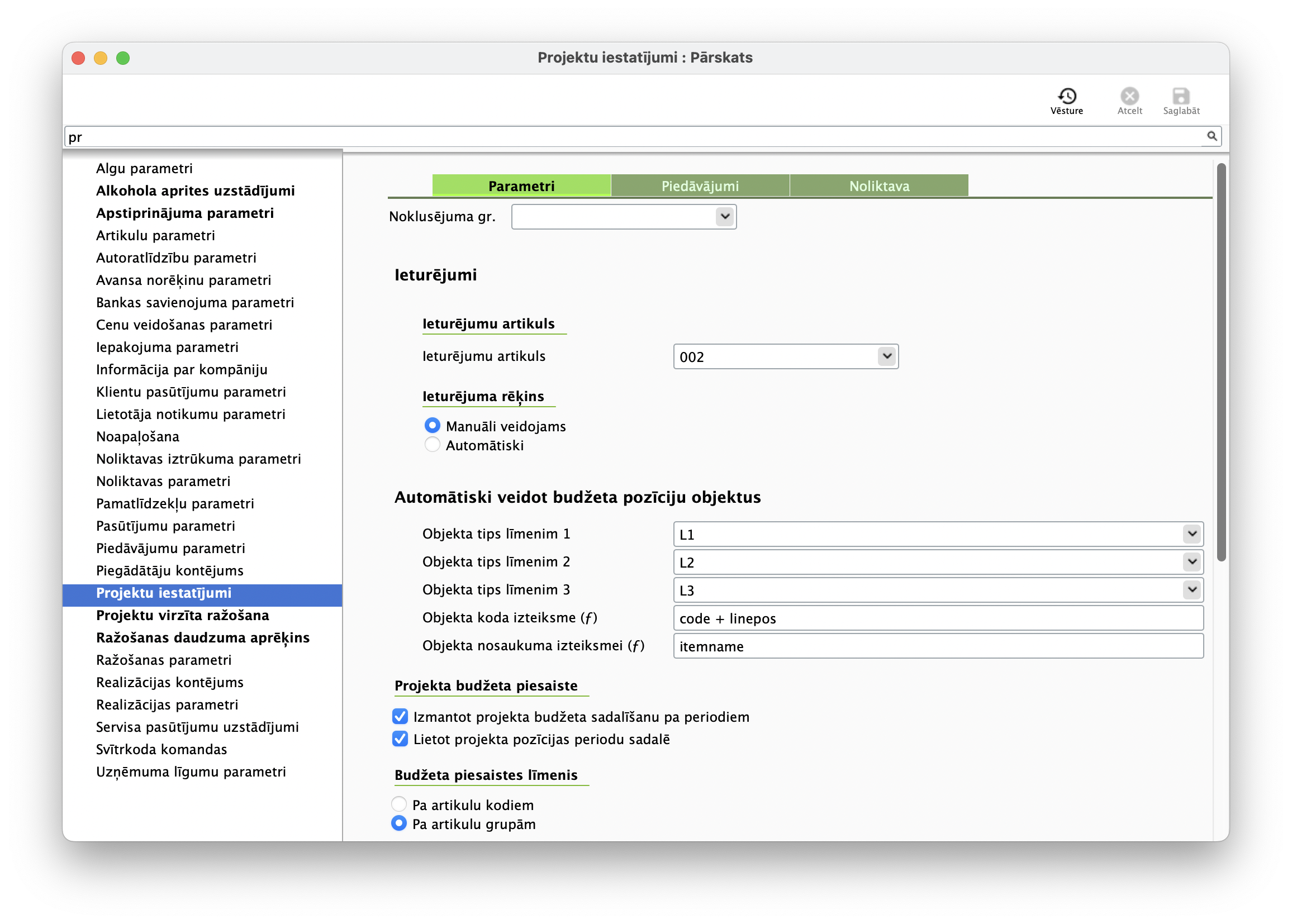Open the Vēsture history icon
1292x924 pixels.
1067,96
